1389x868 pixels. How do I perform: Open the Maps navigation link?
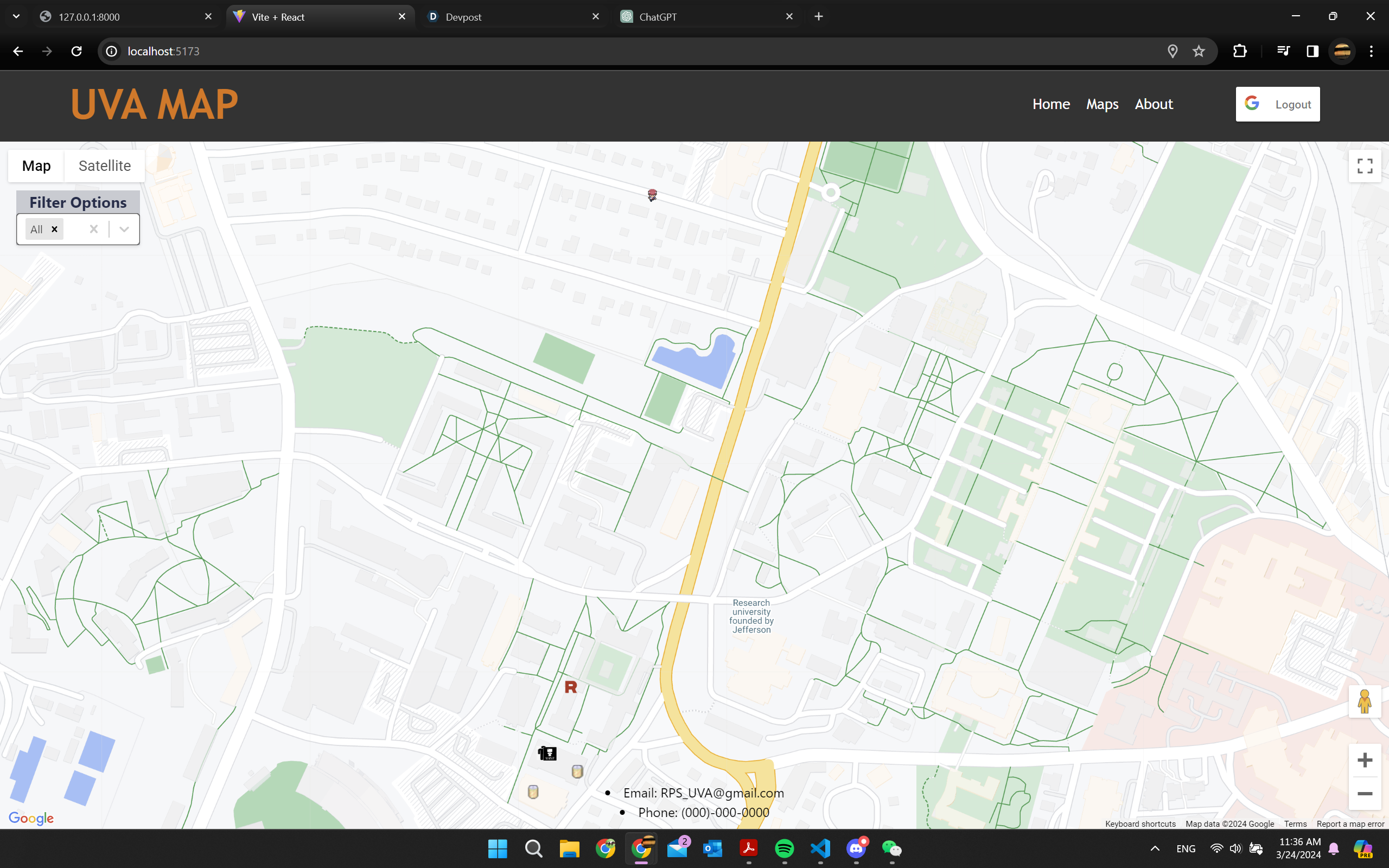[x=1102, y=105]
